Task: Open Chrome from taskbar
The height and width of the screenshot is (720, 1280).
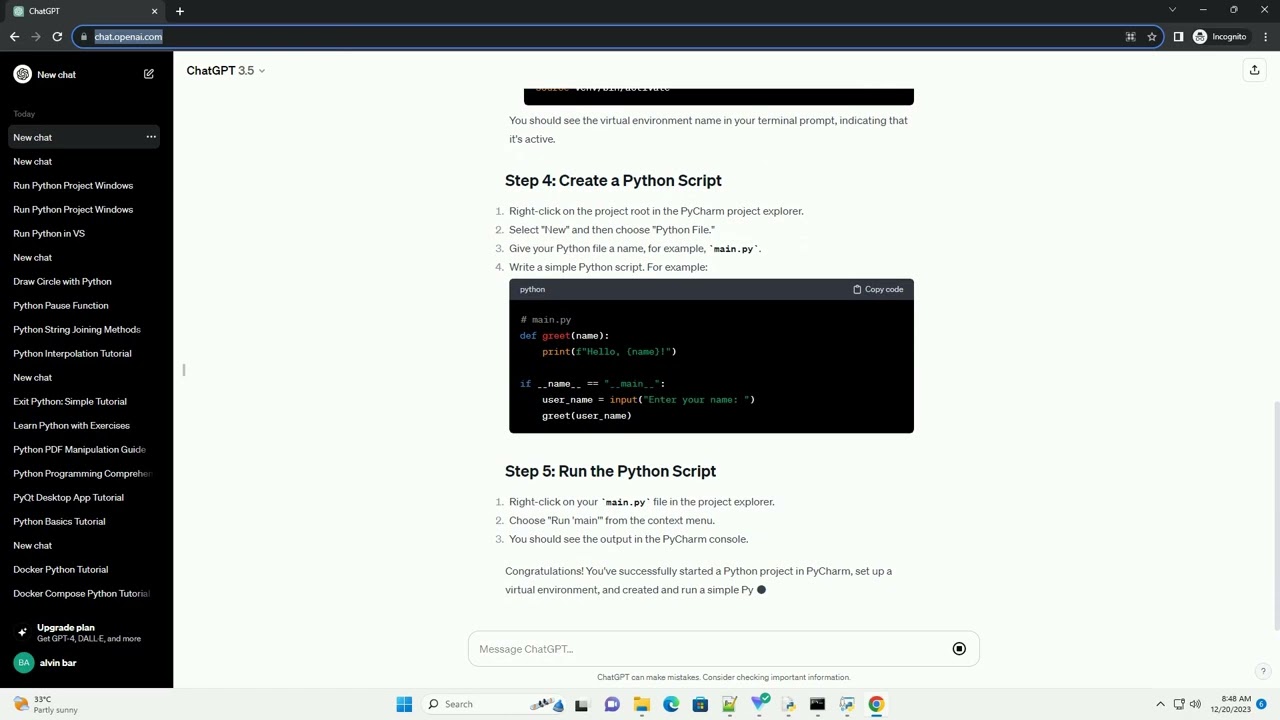Action: [876, 704]
